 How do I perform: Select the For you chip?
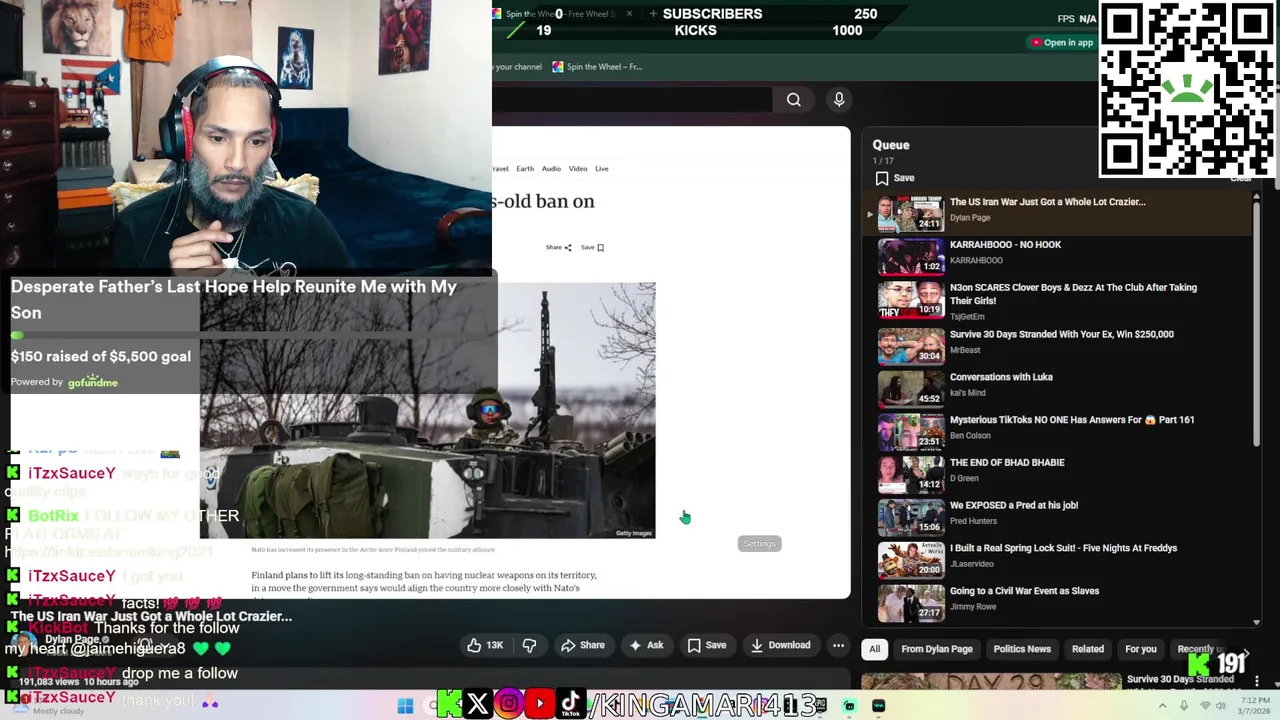point(1141,649)
